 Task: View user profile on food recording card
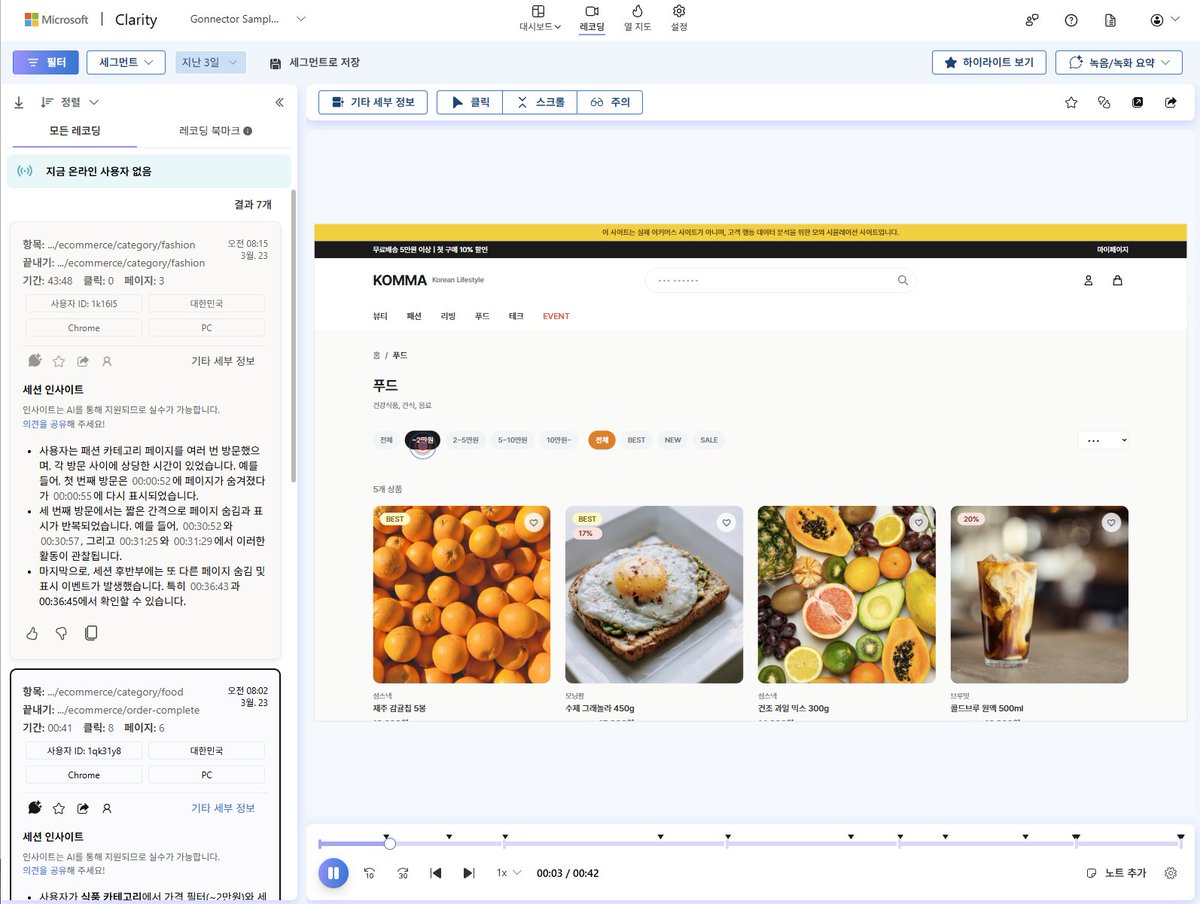(x=107, y=808)
